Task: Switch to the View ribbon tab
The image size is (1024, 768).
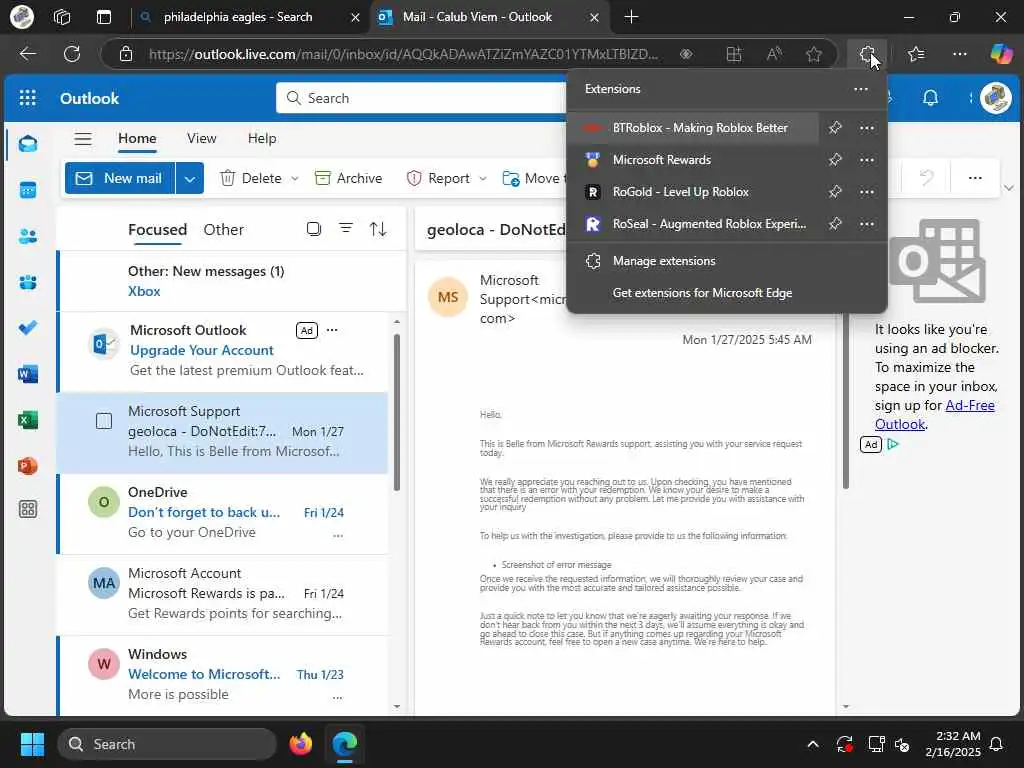Action: (x=201, y=138)
